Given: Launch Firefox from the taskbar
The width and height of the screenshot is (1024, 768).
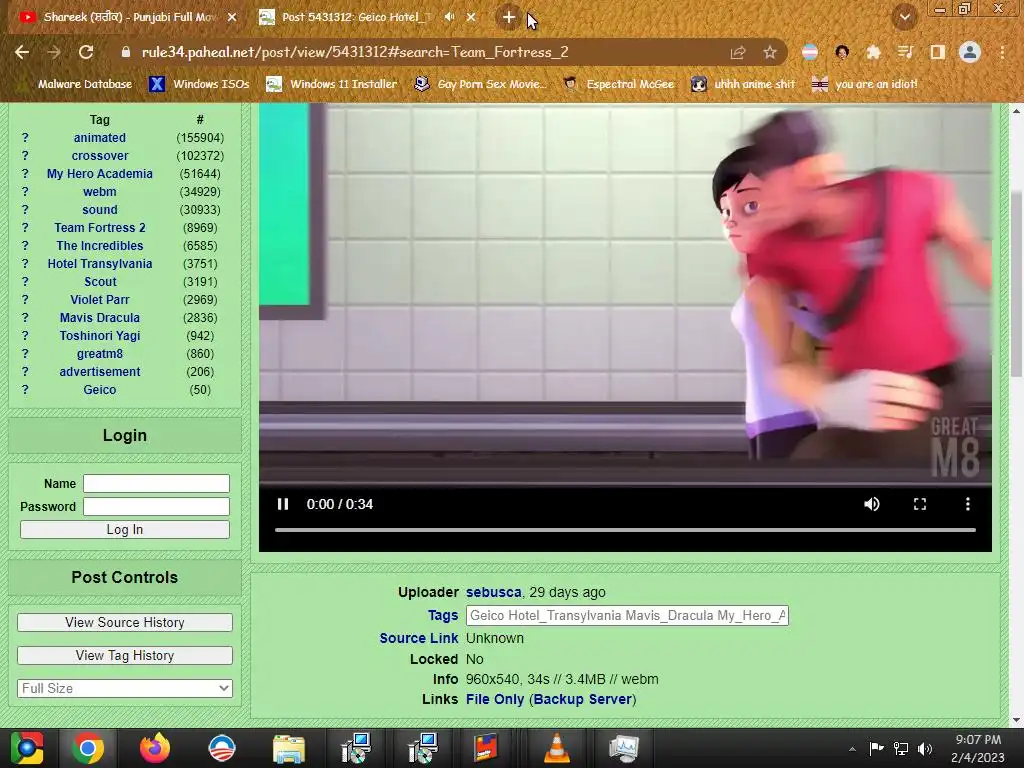Looking at the screenshot, I should [x=155, y=748].
